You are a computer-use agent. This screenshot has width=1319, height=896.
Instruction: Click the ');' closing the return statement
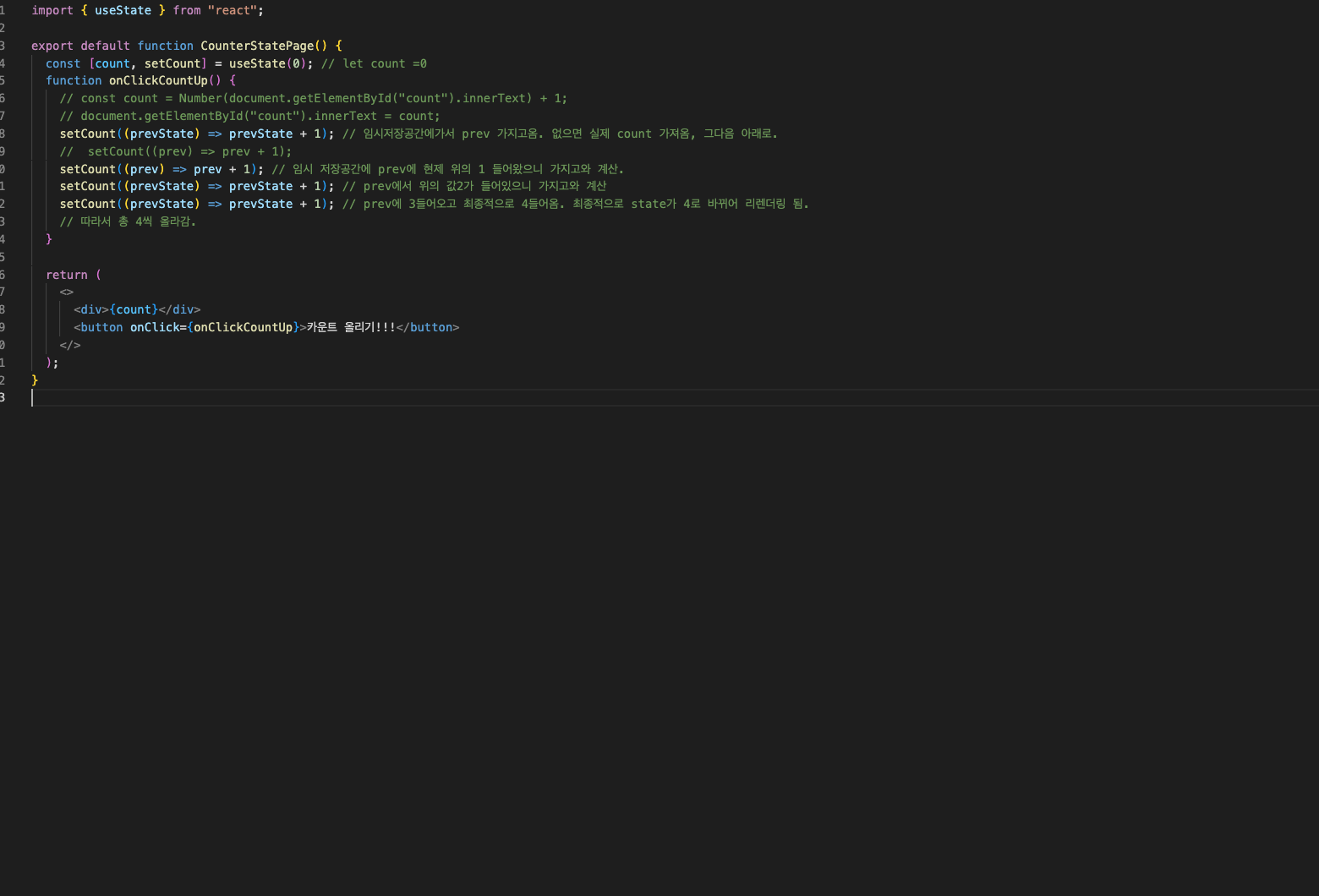pos(52,363)
